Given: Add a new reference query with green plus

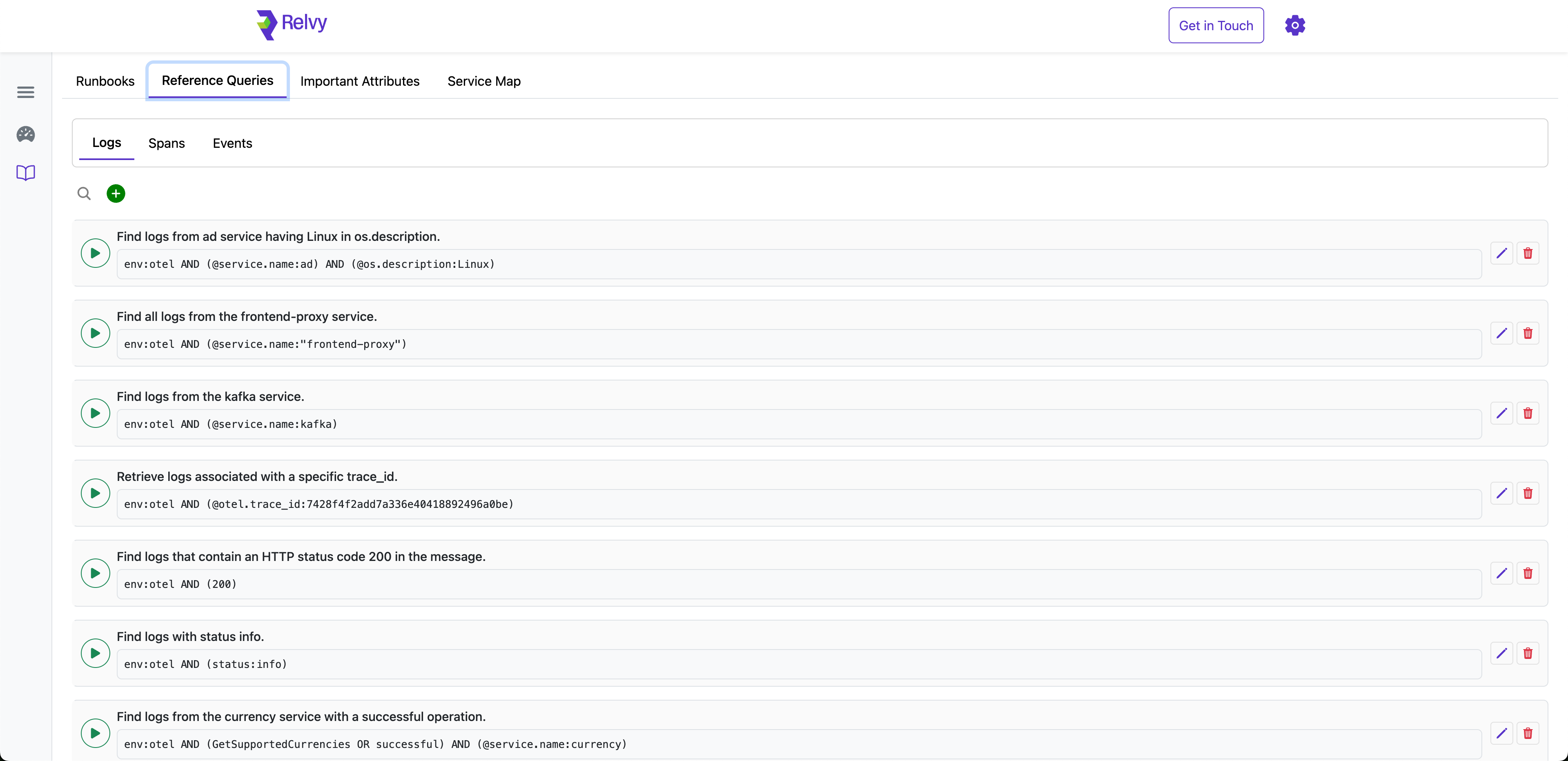Looking at the screenshot, I should coord(116,194).
